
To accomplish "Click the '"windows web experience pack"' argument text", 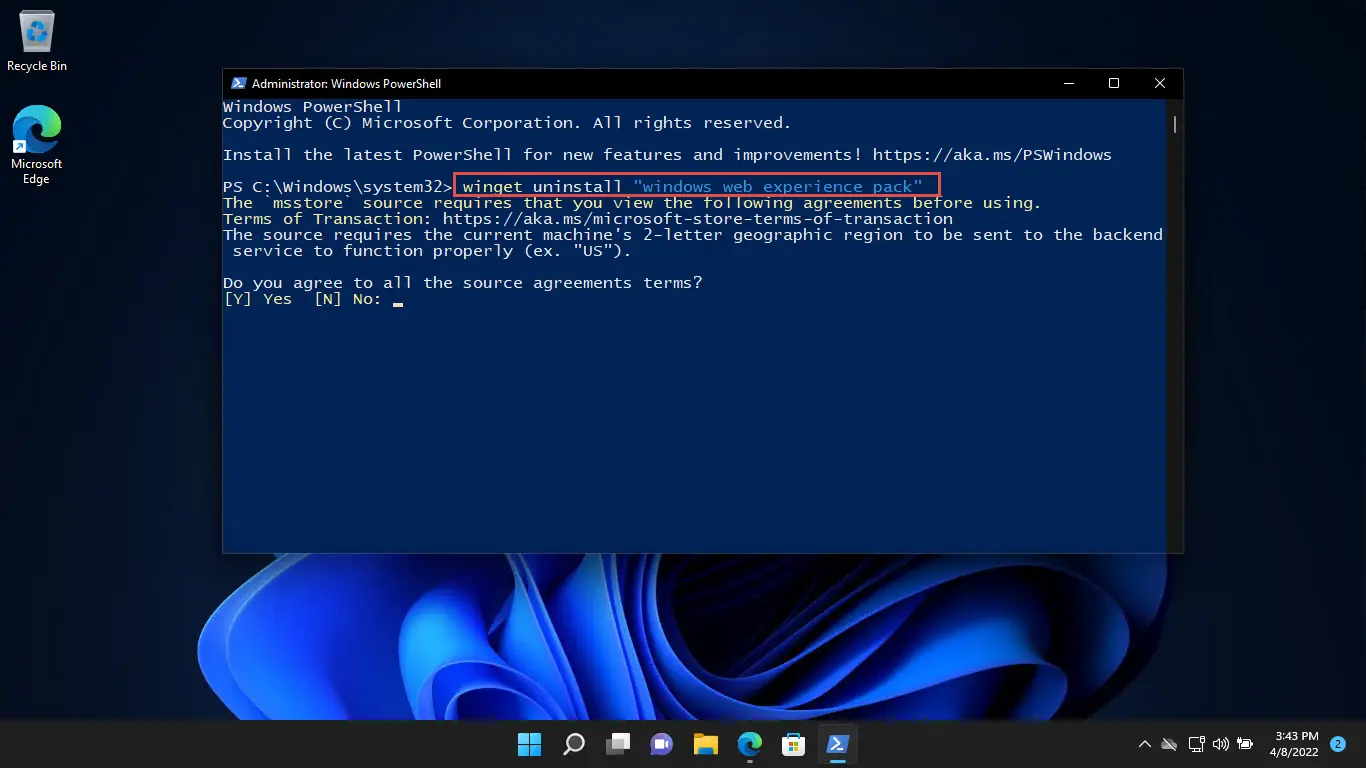I will pos(778,187).
